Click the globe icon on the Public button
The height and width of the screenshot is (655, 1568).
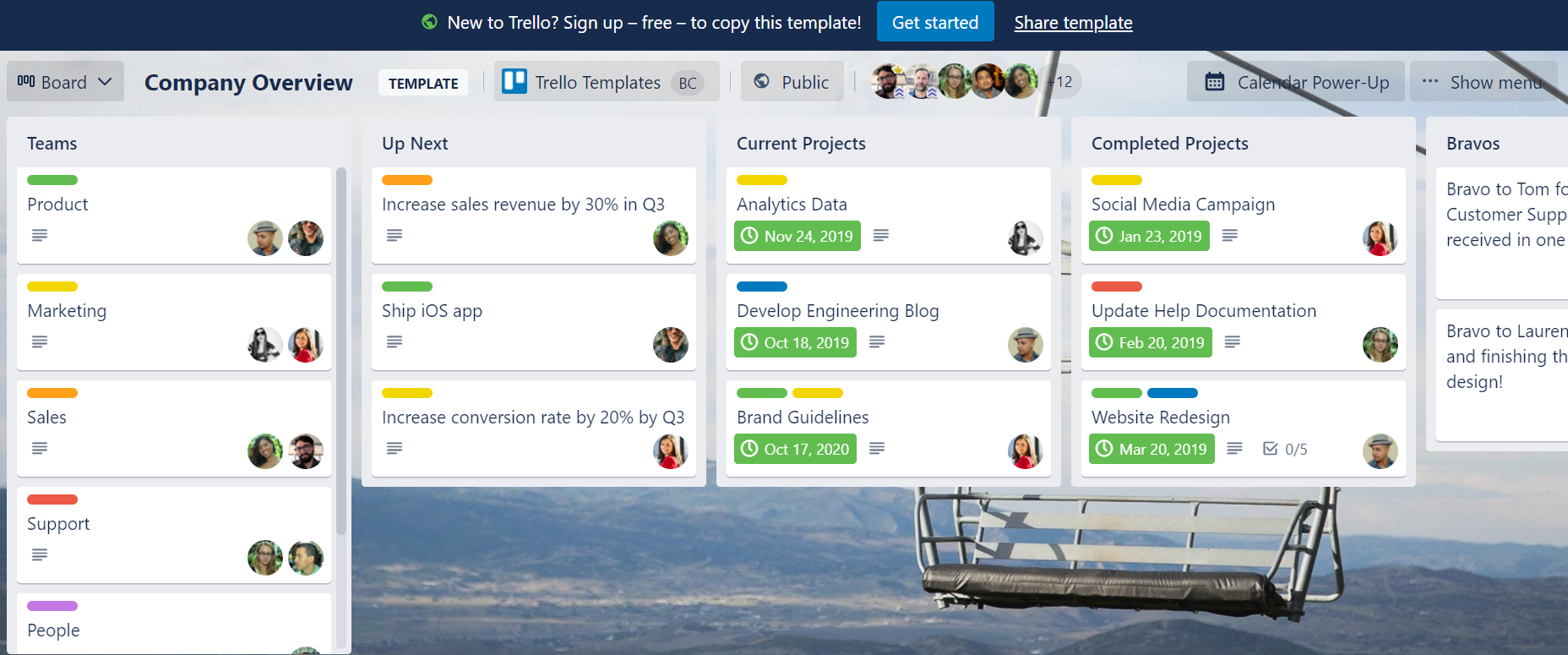click(x=761, y=81)
